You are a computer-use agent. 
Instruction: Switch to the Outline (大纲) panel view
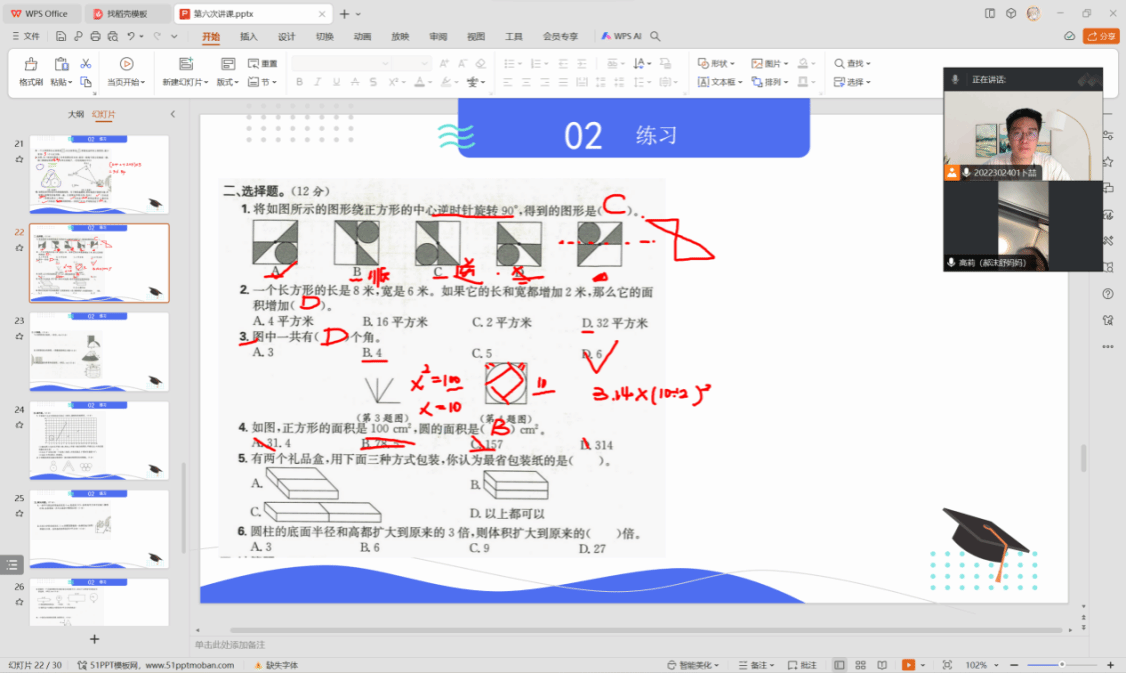click(x=75, y=114)
